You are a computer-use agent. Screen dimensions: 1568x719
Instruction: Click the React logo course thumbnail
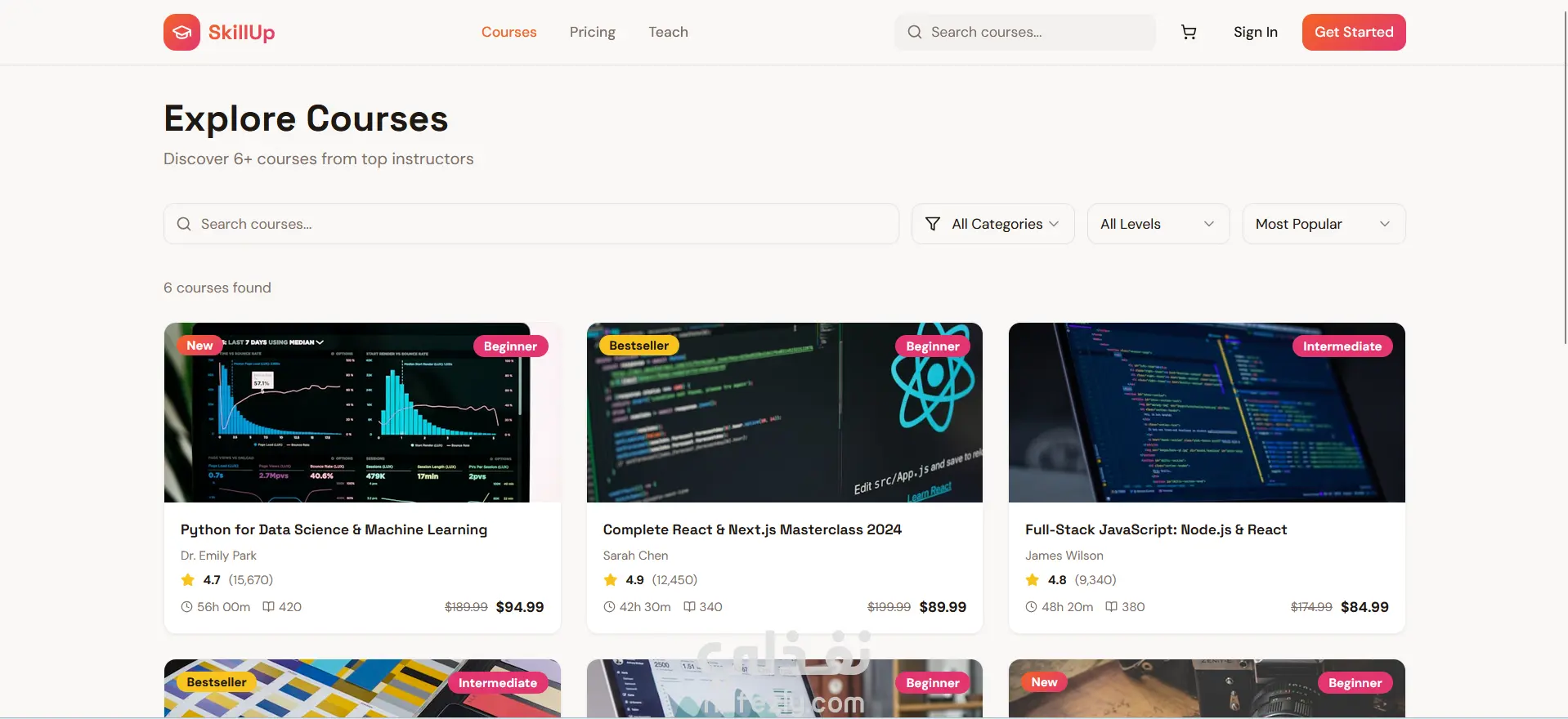(x=785, y=413)
